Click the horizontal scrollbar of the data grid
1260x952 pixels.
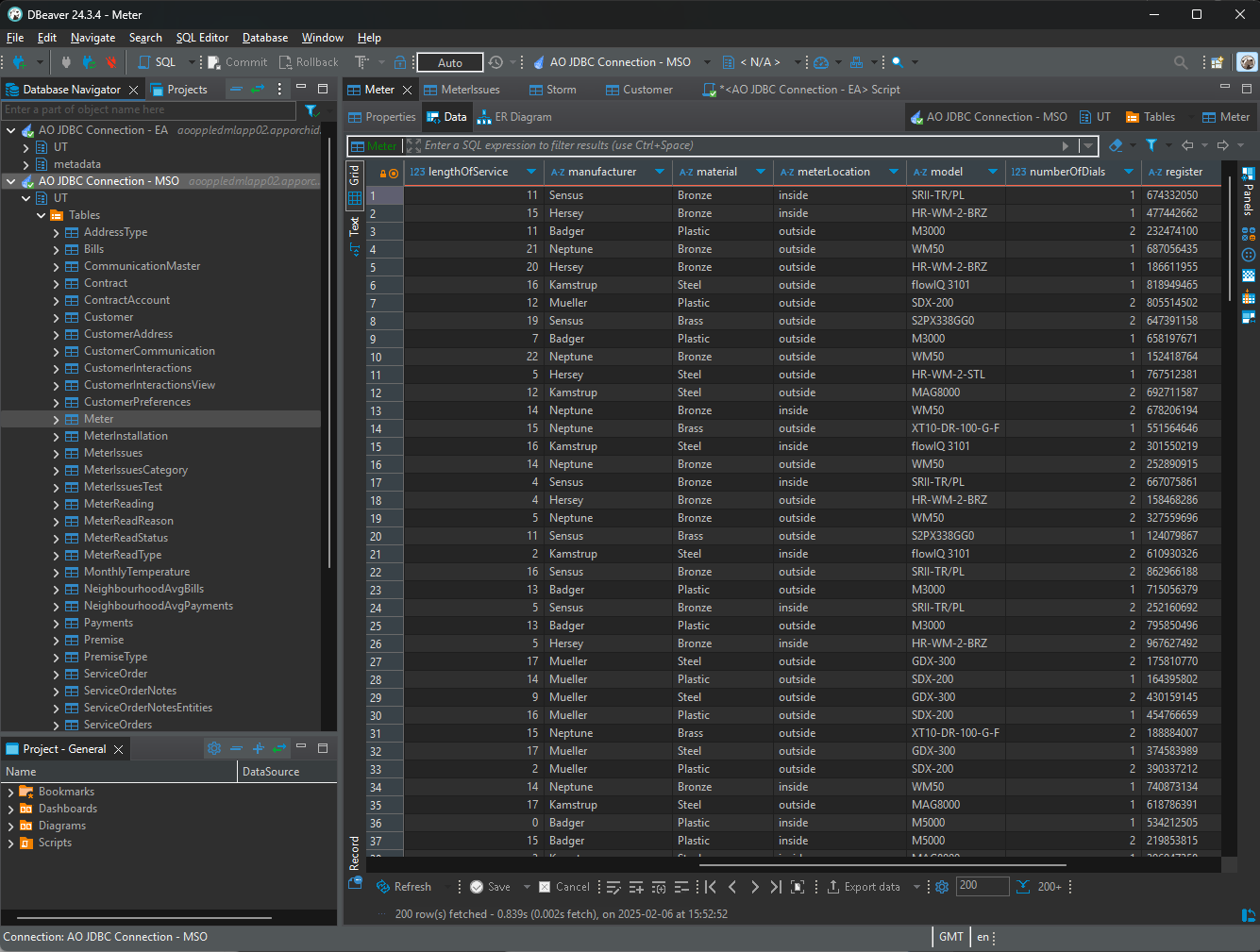pos(882,864)
